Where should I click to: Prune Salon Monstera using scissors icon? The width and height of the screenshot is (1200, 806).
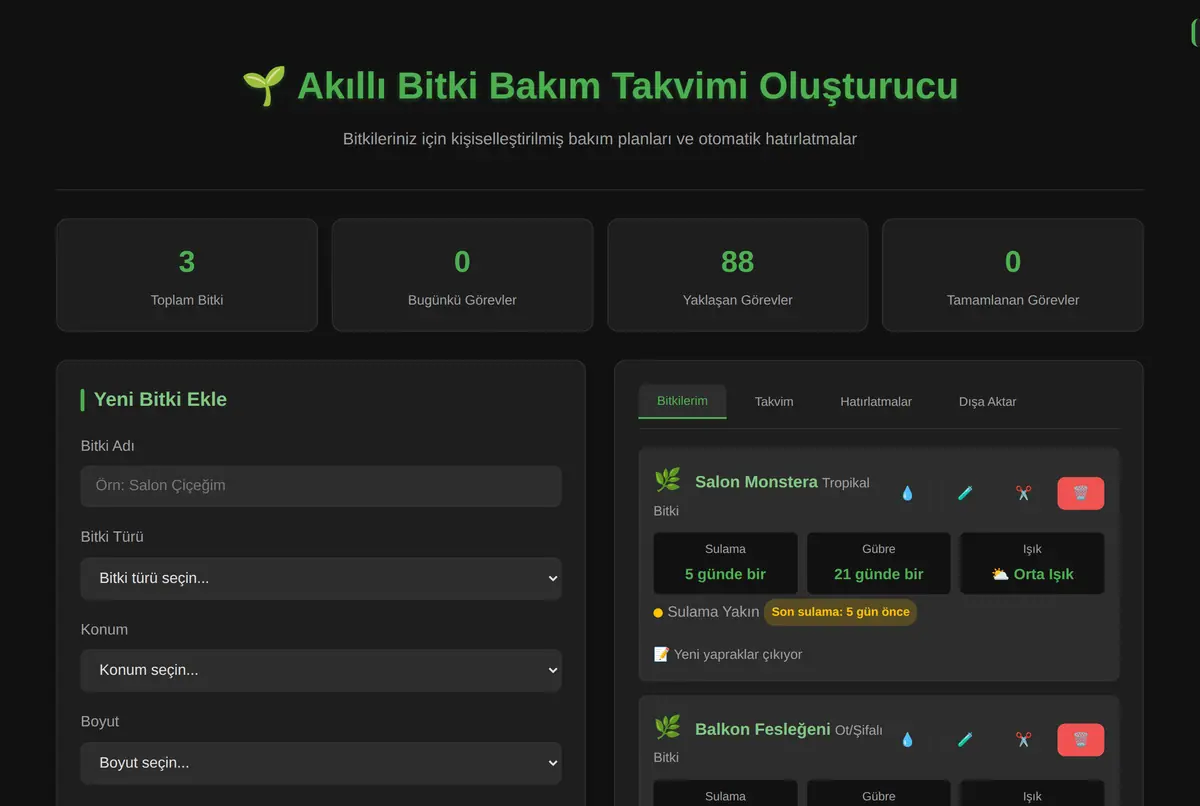coord(1023,493)
